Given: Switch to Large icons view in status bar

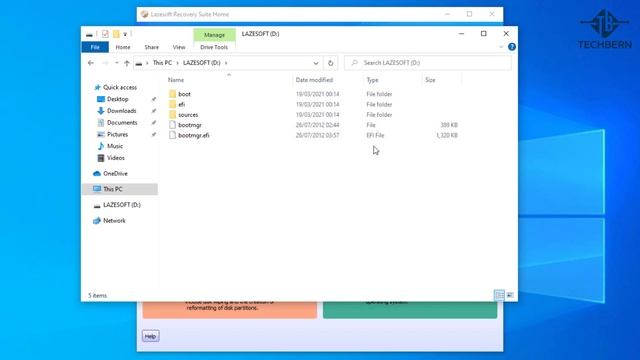Looking at the screenshot, I should [x=510, y=295].
